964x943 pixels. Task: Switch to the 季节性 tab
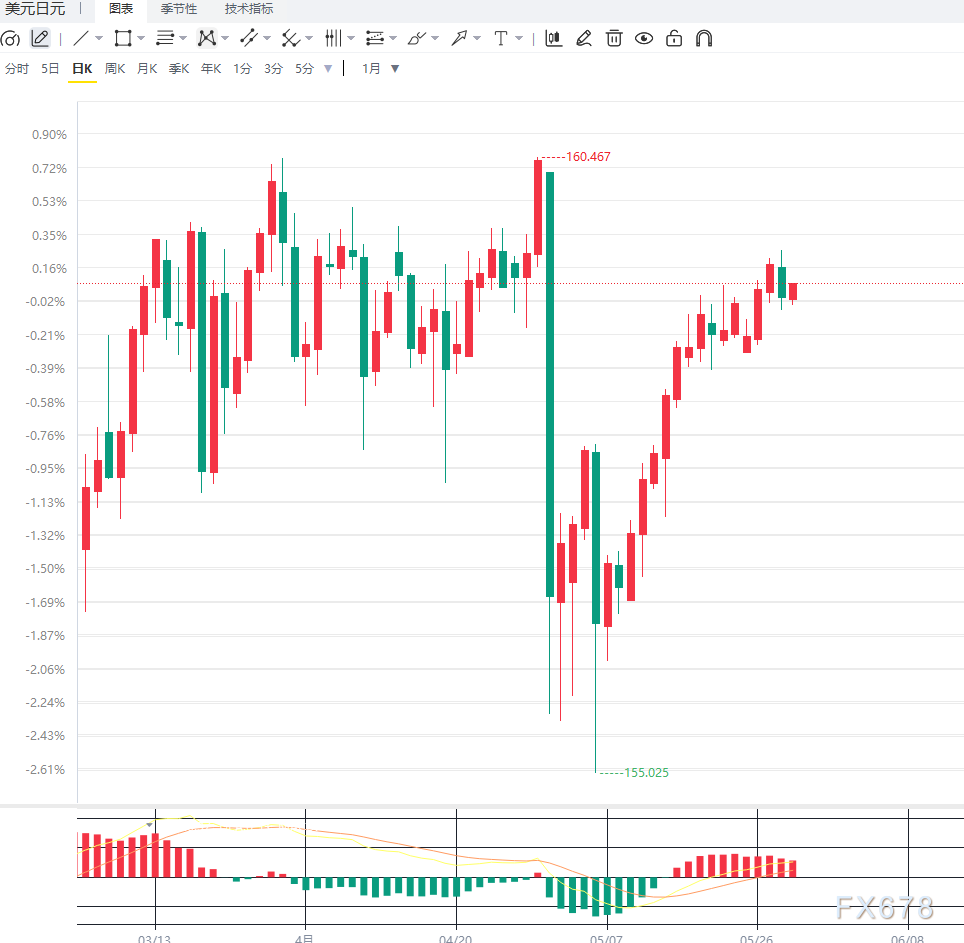pos(179,9)
